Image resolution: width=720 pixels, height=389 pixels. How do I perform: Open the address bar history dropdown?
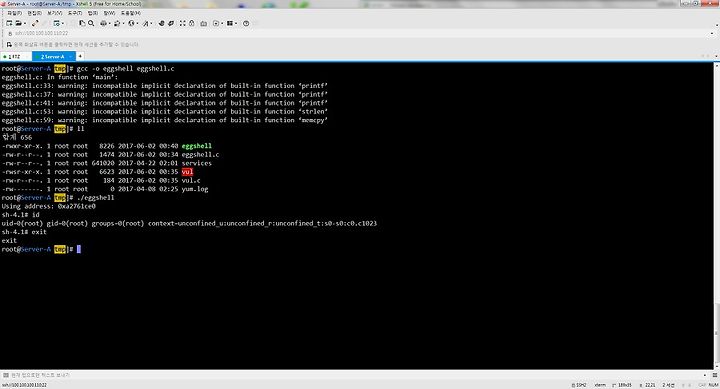712,34
